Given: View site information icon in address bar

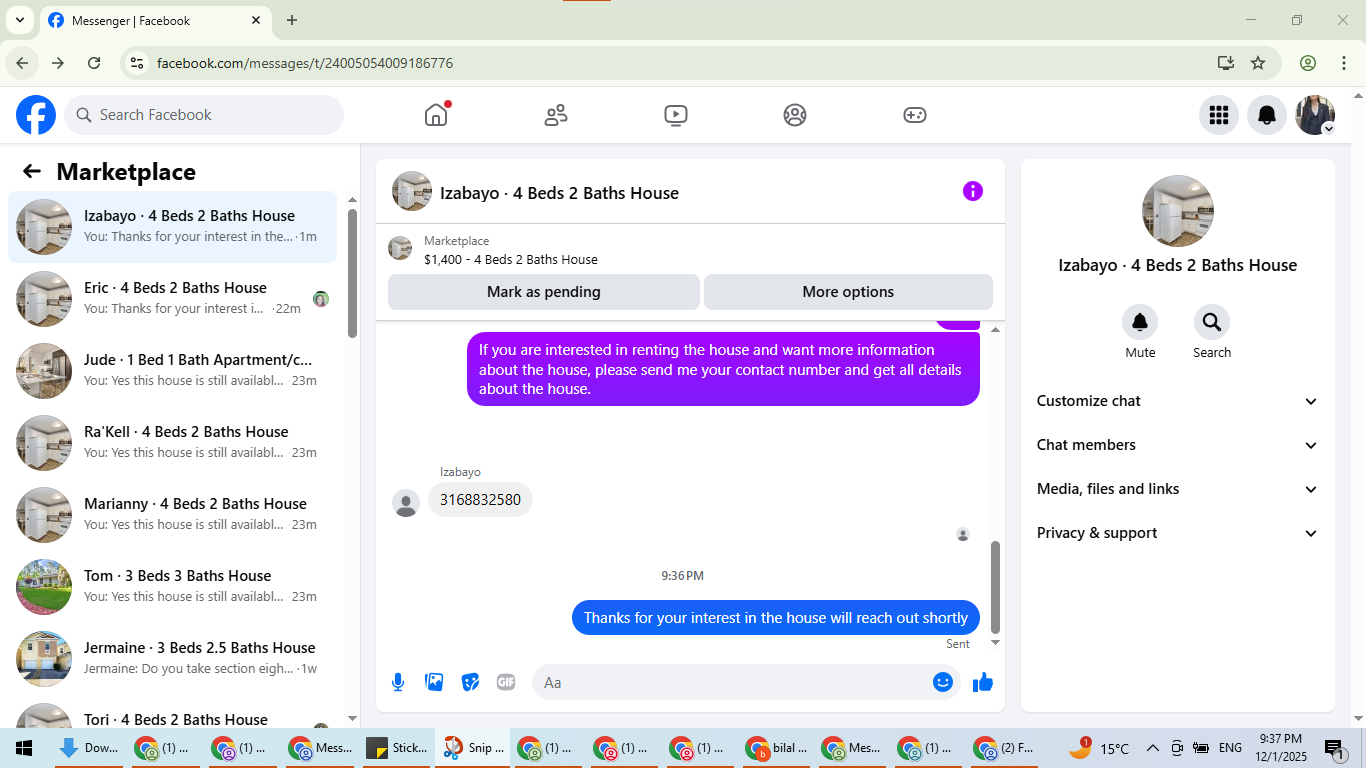Looking at the screenshot, I should [x=137, y=63].
